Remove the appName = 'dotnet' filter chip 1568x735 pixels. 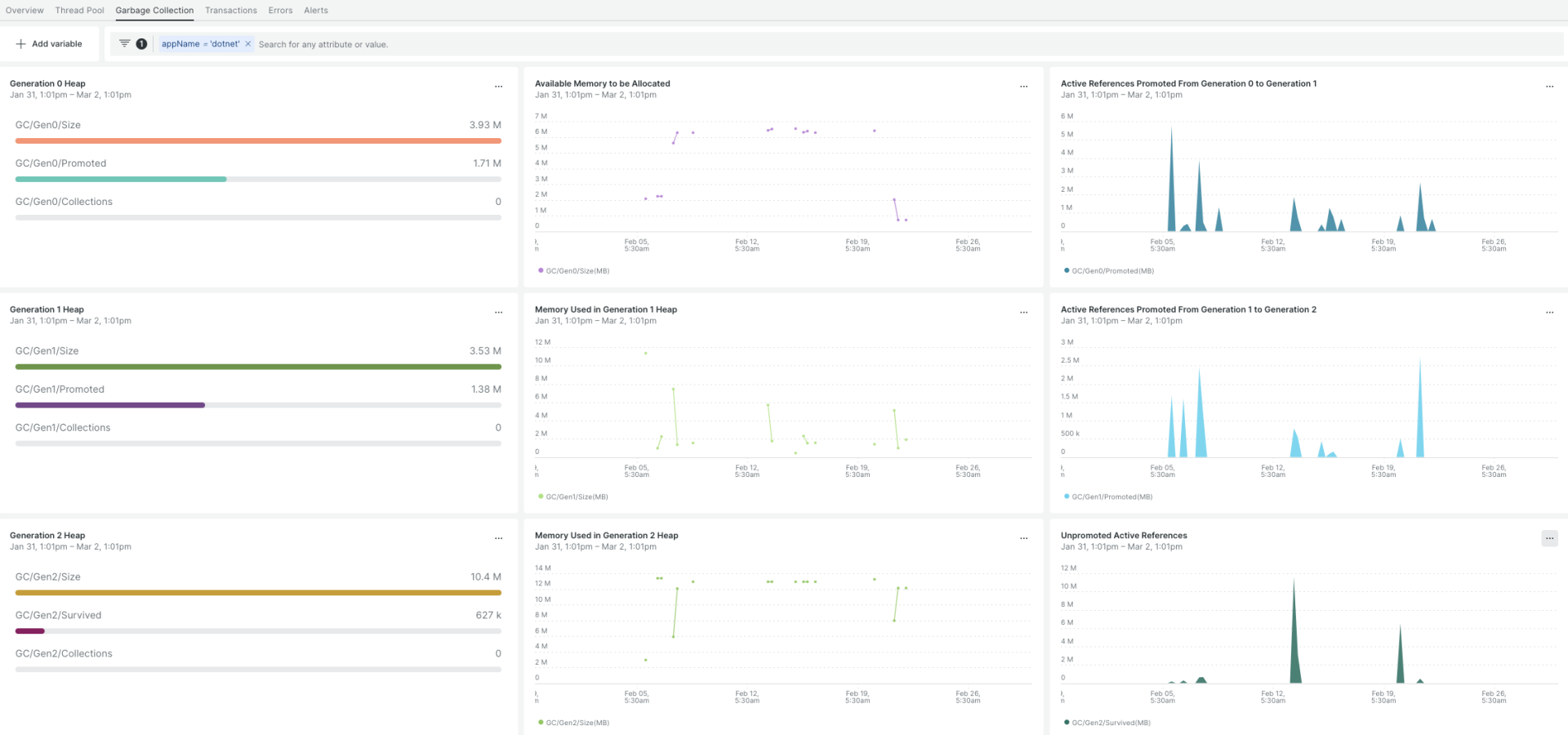[x=248, y=43]
